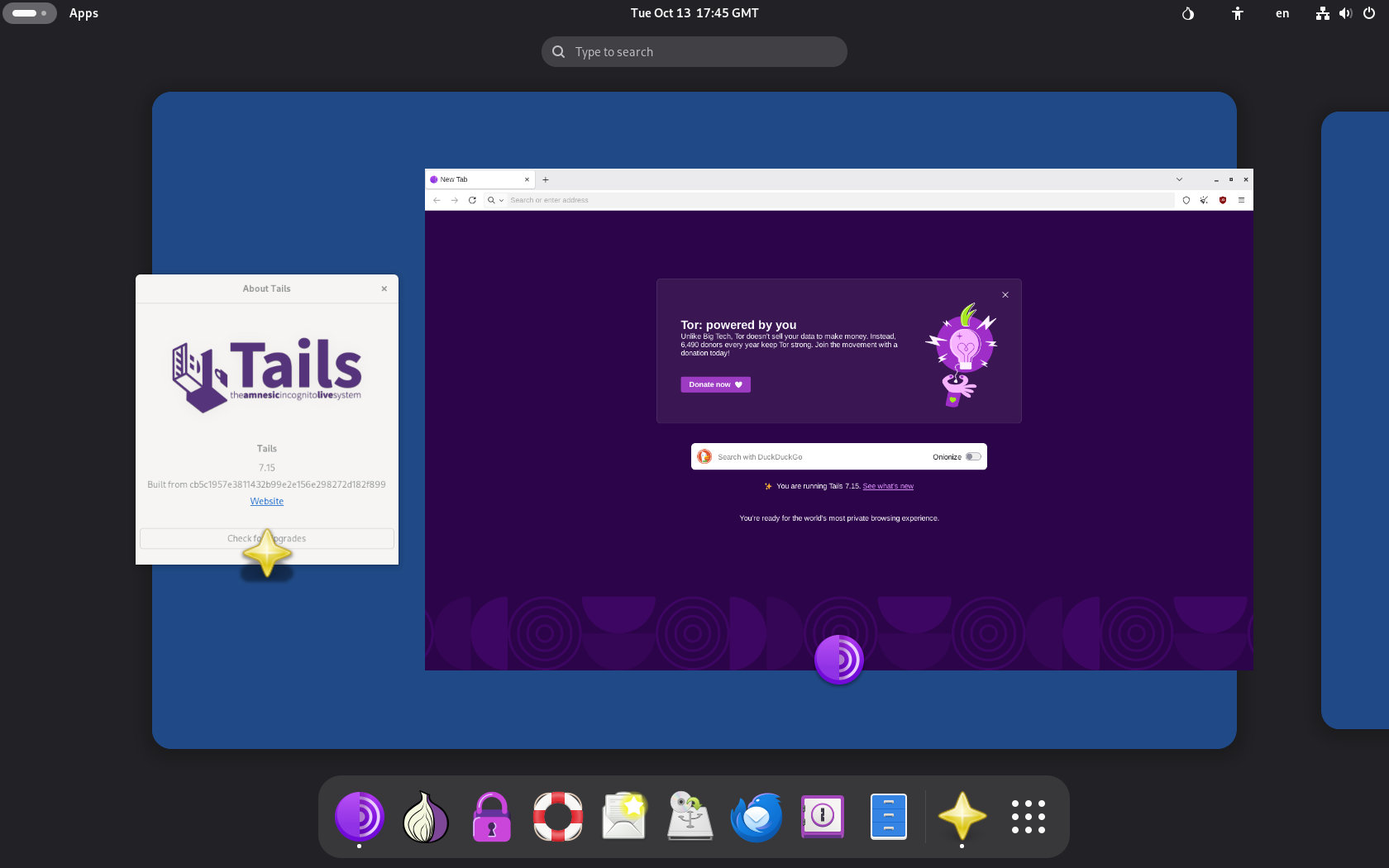This screenshot has width=1389, height=868.
Task: Open WhisperBack mail feedback icon
Action: [x=624, y=817]
